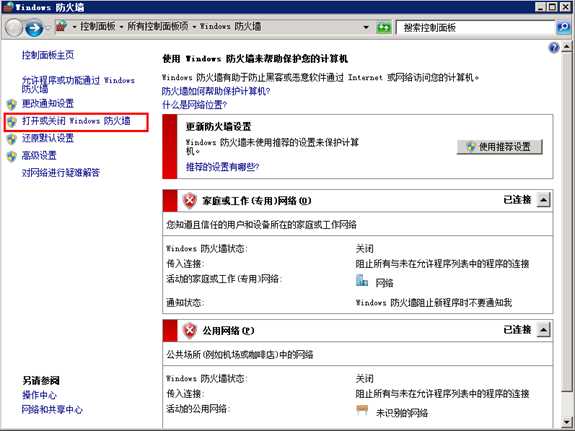This screenshot has height=431, width=575.
Task: Click Windows 防火墙 breadcrumb item
Action: click(x=230, y=26)
